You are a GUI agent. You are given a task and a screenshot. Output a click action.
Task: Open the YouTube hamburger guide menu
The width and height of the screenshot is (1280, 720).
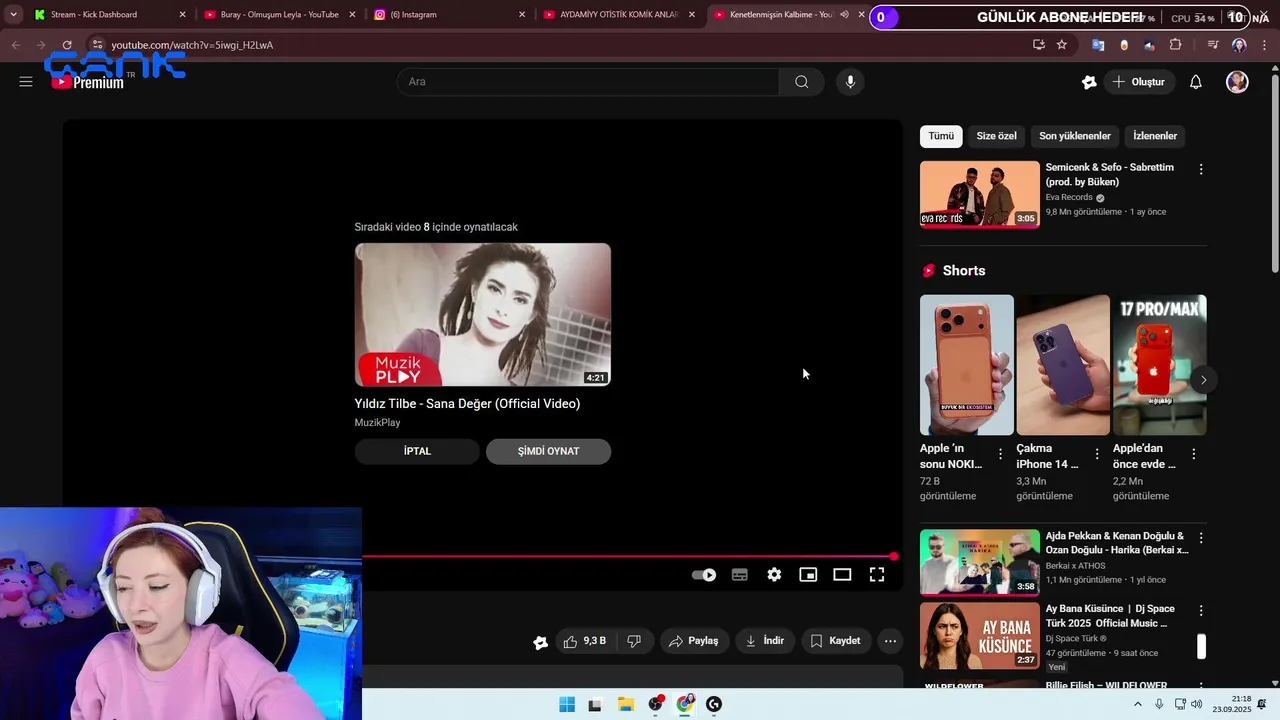click(x=26, y=82)
